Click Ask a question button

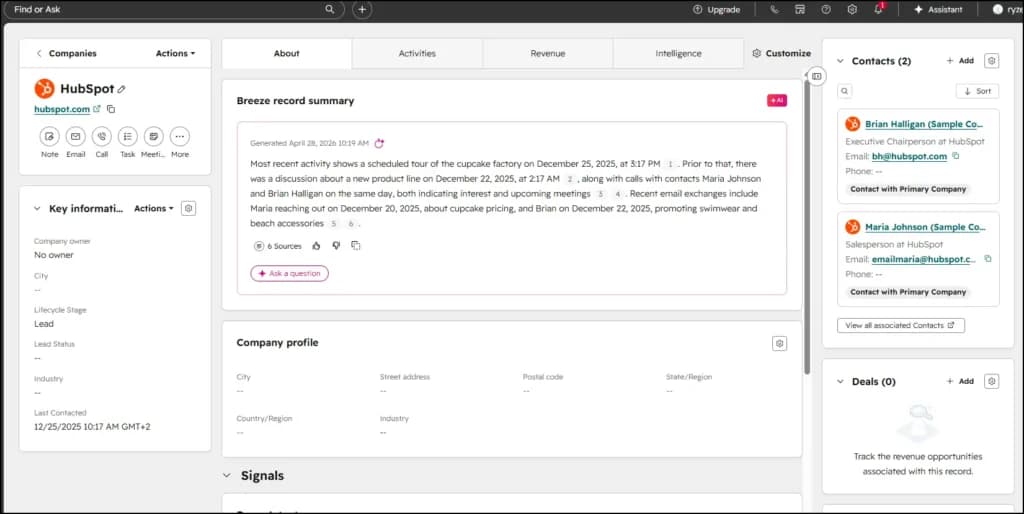coord(289,274)
